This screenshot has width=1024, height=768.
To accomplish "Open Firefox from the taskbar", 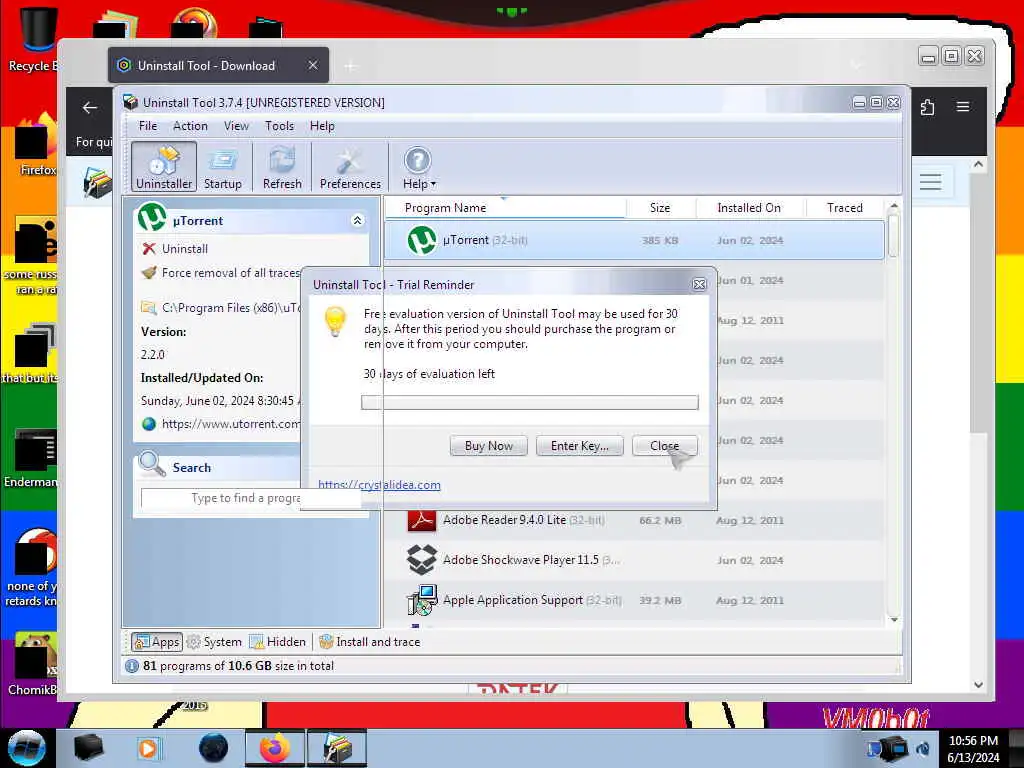I will point(275,748).
